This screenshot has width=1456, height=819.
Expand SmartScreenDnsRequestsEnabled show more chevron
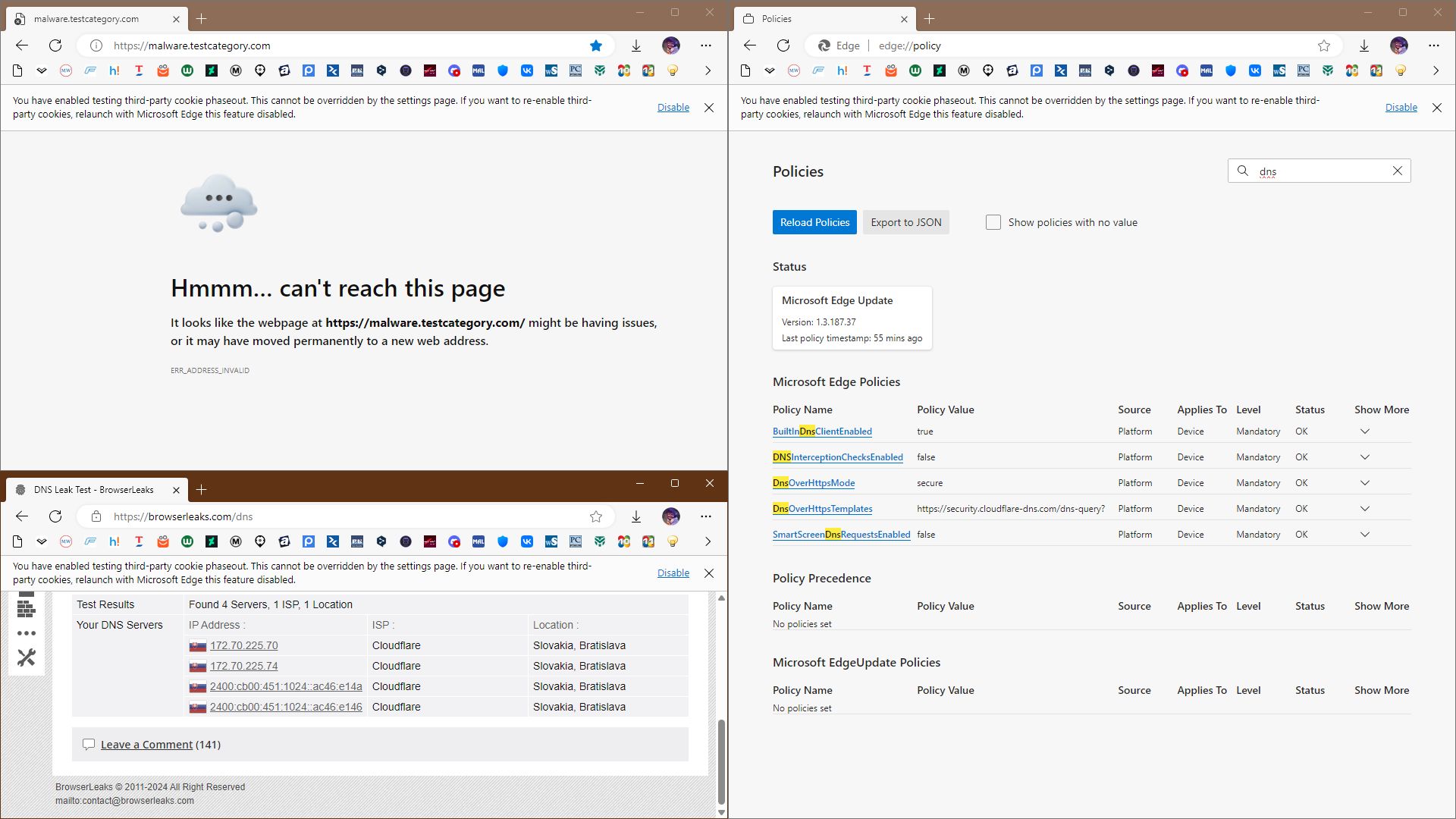coord(1365,535)
